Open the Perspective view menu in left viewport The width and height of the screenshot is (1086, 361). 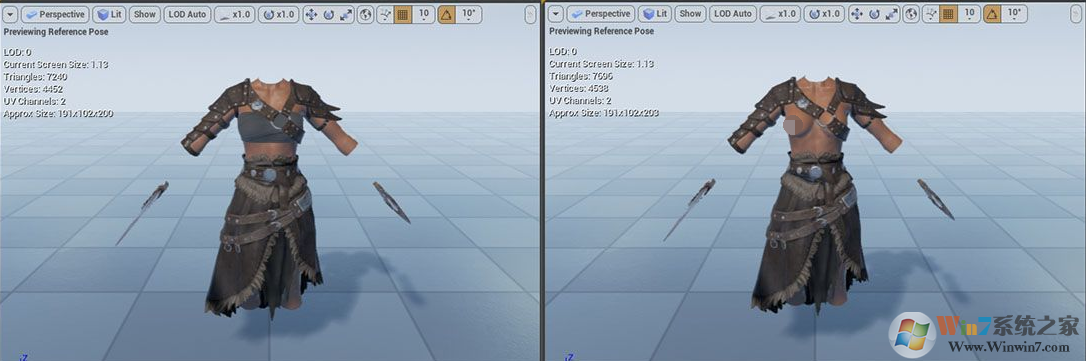tap(55, 14)
